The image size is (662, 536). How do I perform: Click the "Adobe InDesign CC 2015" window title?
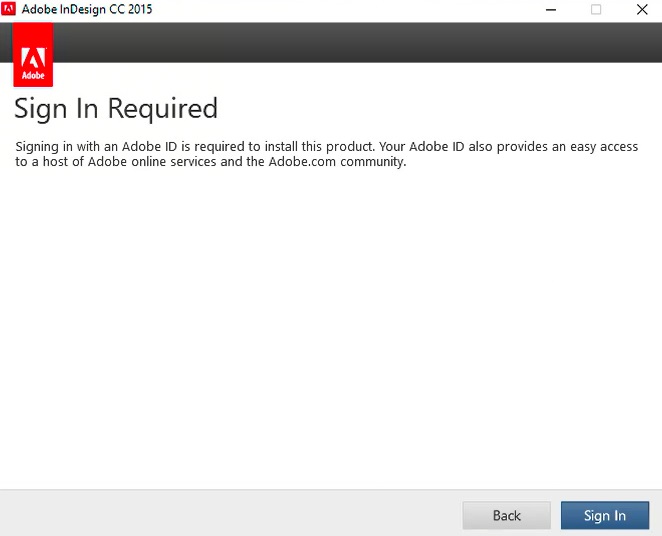[87, 9]
